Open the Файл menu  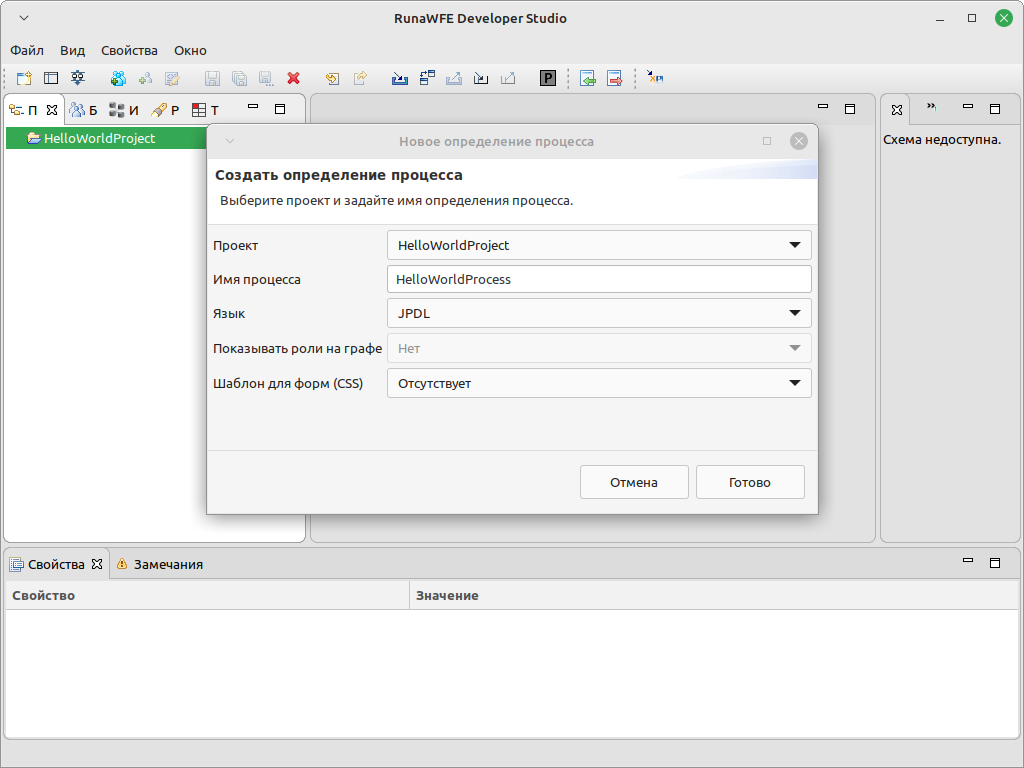click(x=27, y=50)
